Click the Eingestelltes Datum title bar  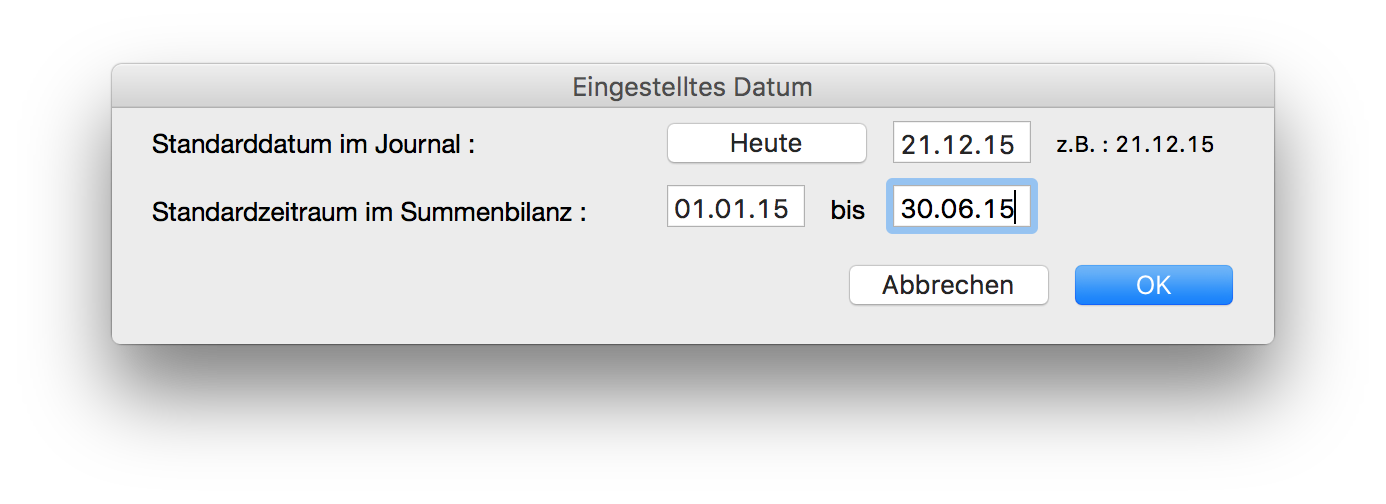[x=692, y=87]
